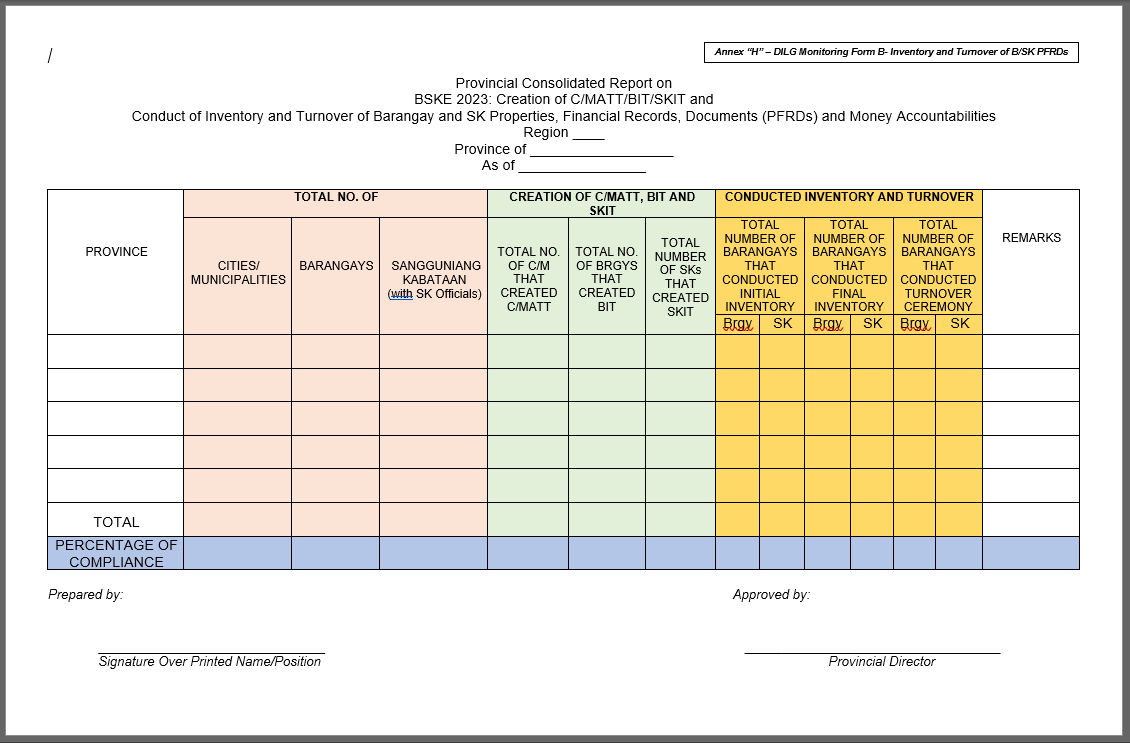Click the Region blank line

tap(587, 132)
